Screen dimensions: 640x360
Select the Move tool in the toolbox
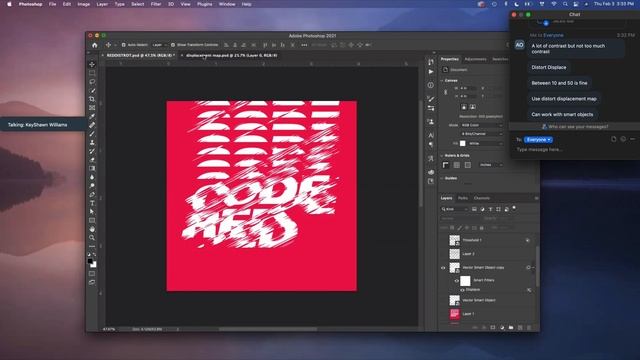pyautogui.click(x=92, y=64)
